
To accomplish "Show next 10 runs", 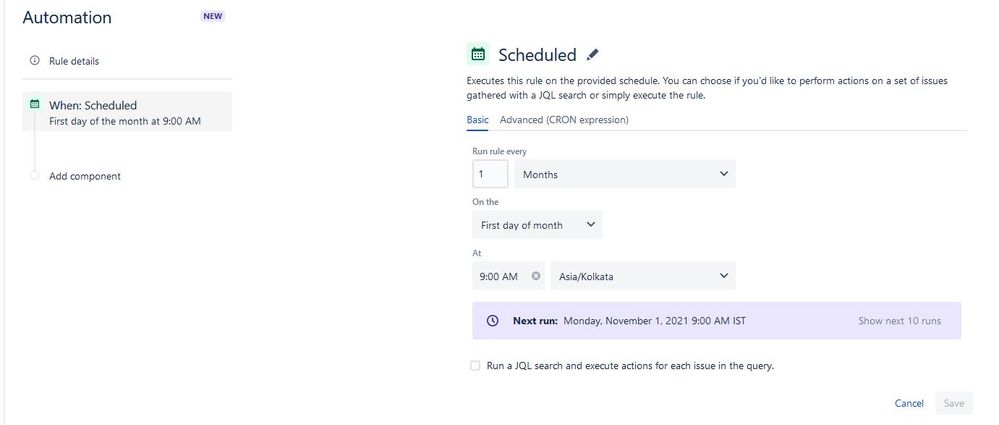I will coord(899,321).
